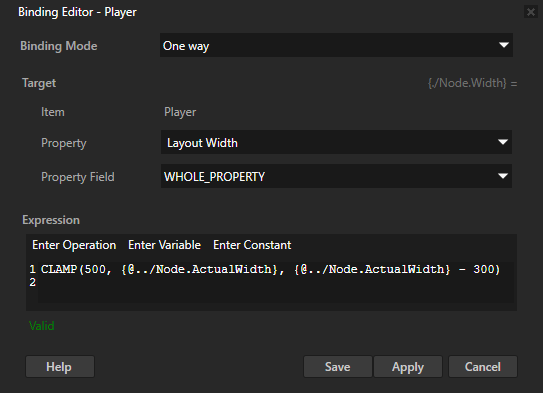Click the Valid status text
Image resolution: width=543 pixels, height=393 pixels.
pos(42,326)
